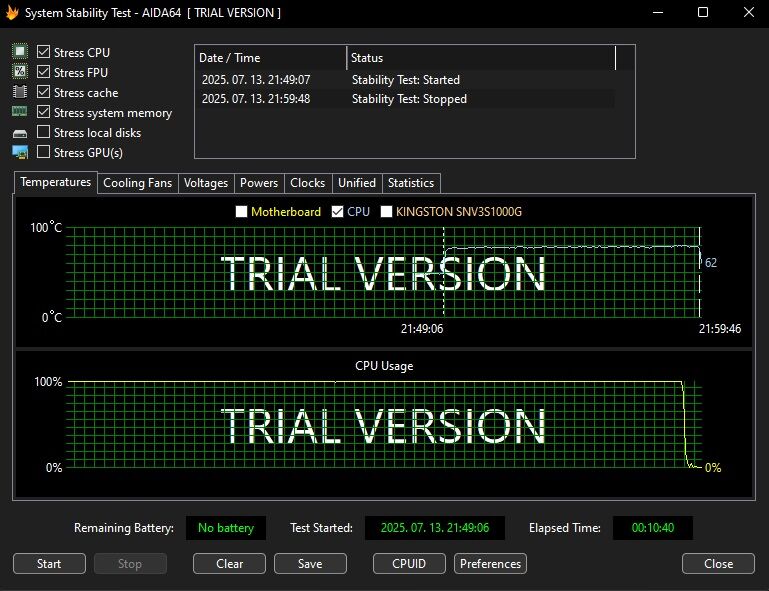Click the 0% reading beside the CPU usage graph

[713, 468]
